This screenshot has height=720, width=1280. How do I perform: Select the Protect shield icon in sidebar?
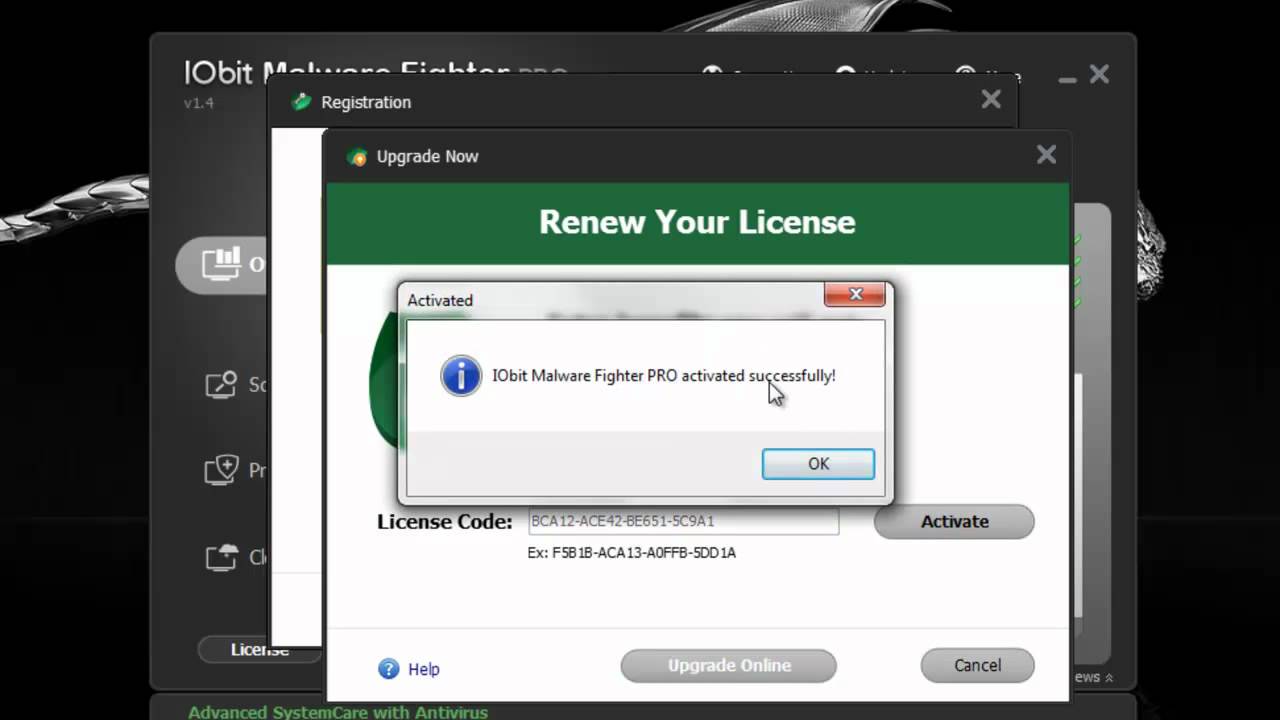coord(221,470)
